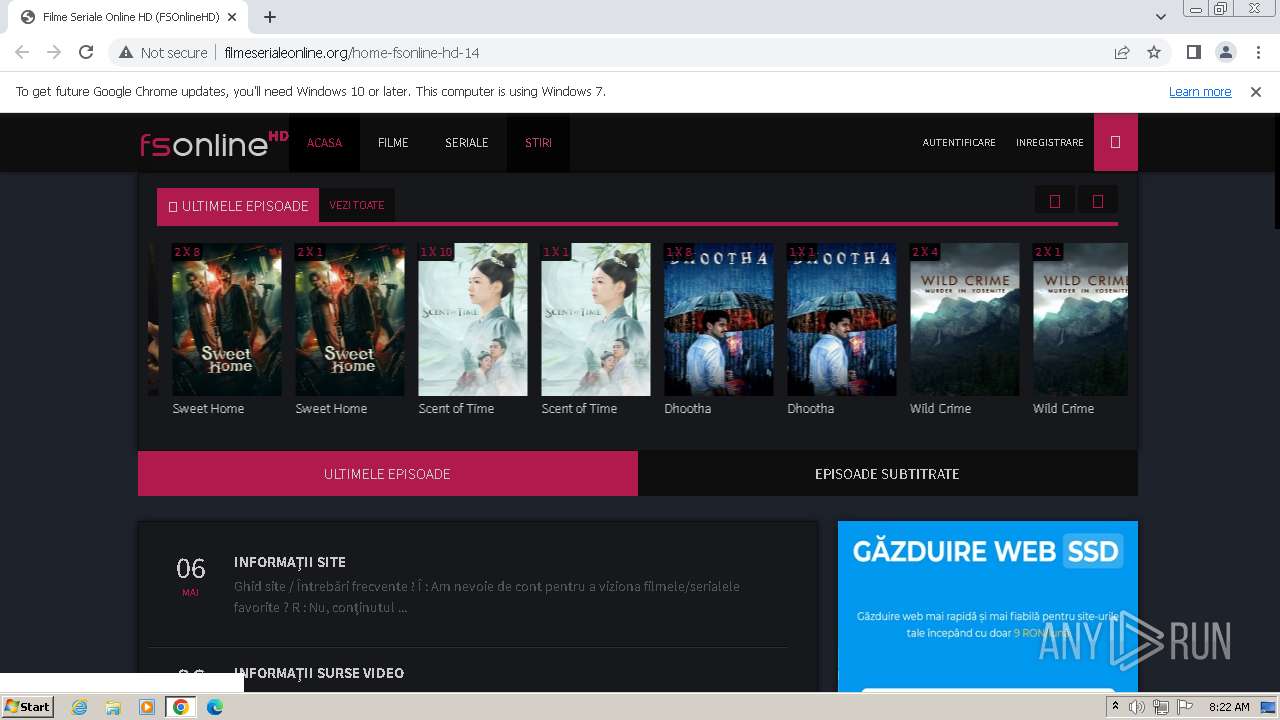Screen dimensions: 1280x720
Task: Click the VEZI TOATE button
Action: (x=357, y=205)
